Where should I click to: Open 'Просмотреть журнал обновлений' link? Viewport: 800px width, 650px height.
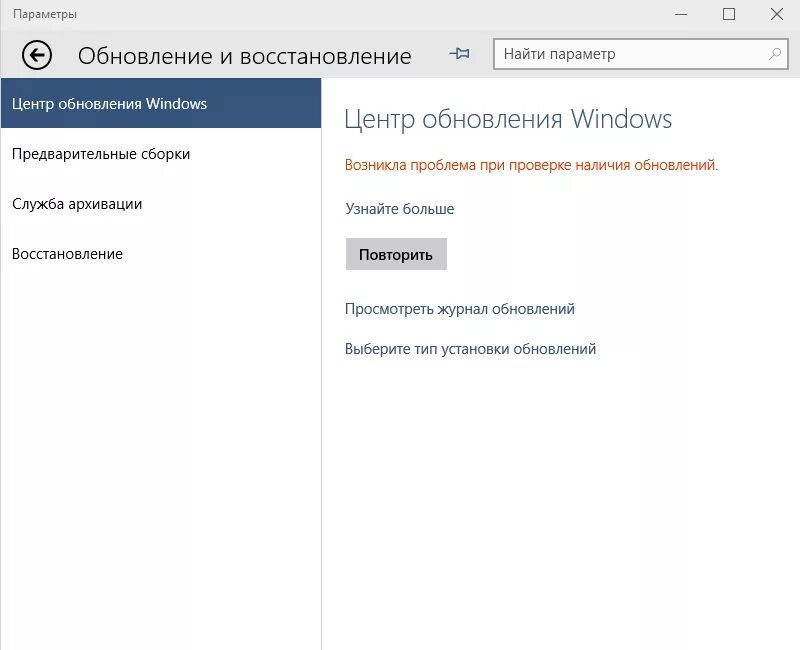(x=460, y=309)
